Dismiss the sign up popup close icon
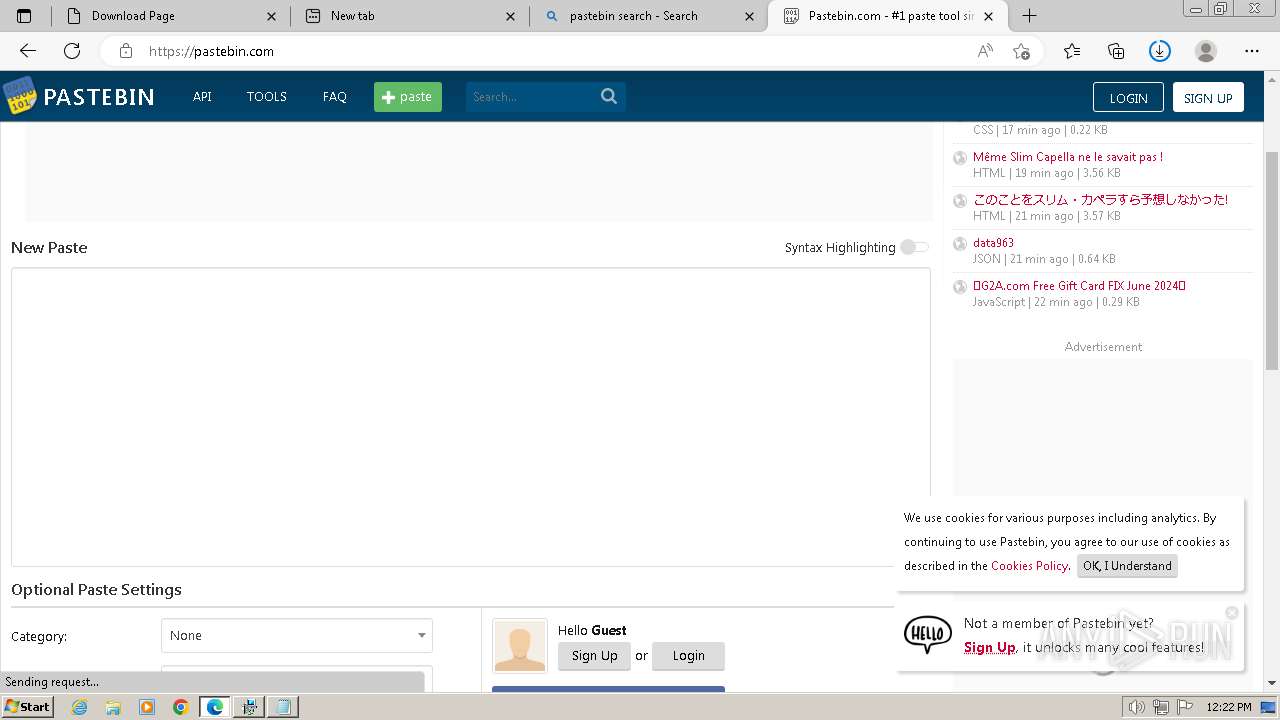 (x=1232, y=612)
